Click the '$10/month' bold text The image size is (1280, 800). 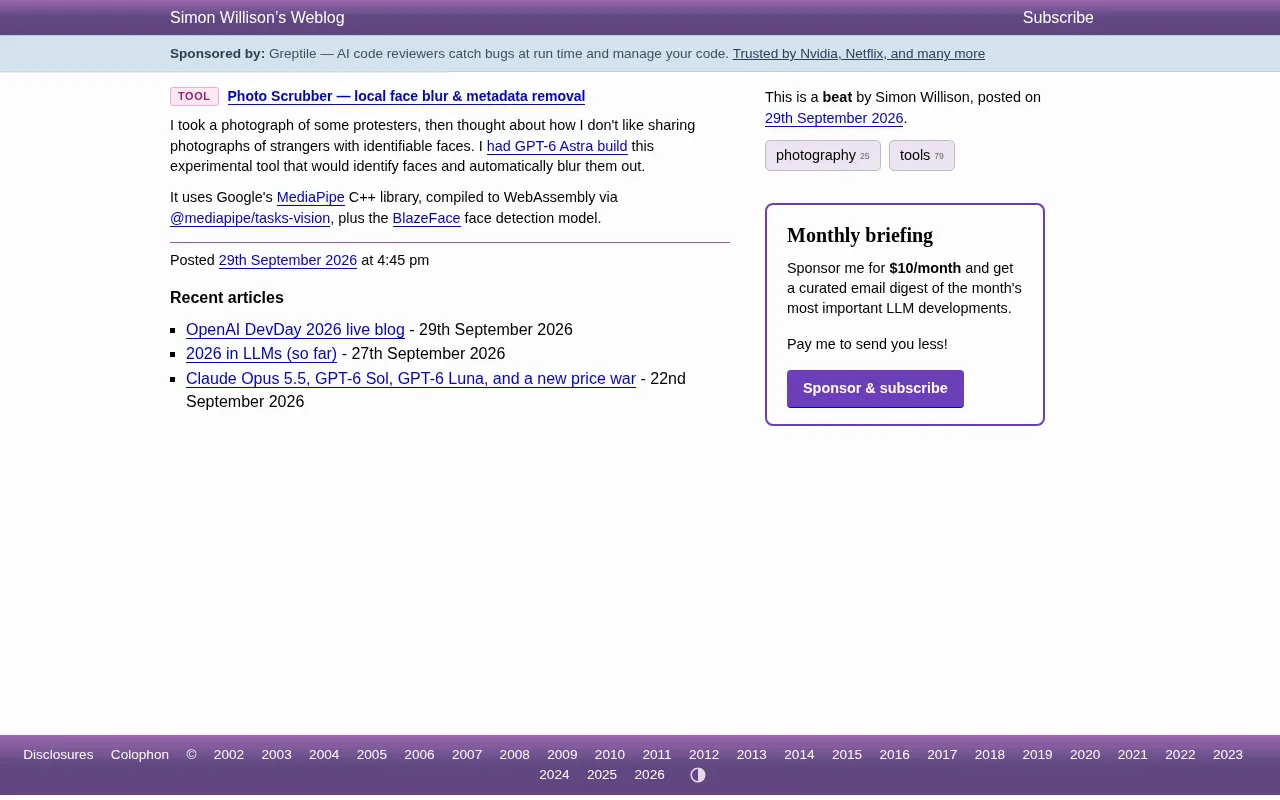tap(925, 268)
